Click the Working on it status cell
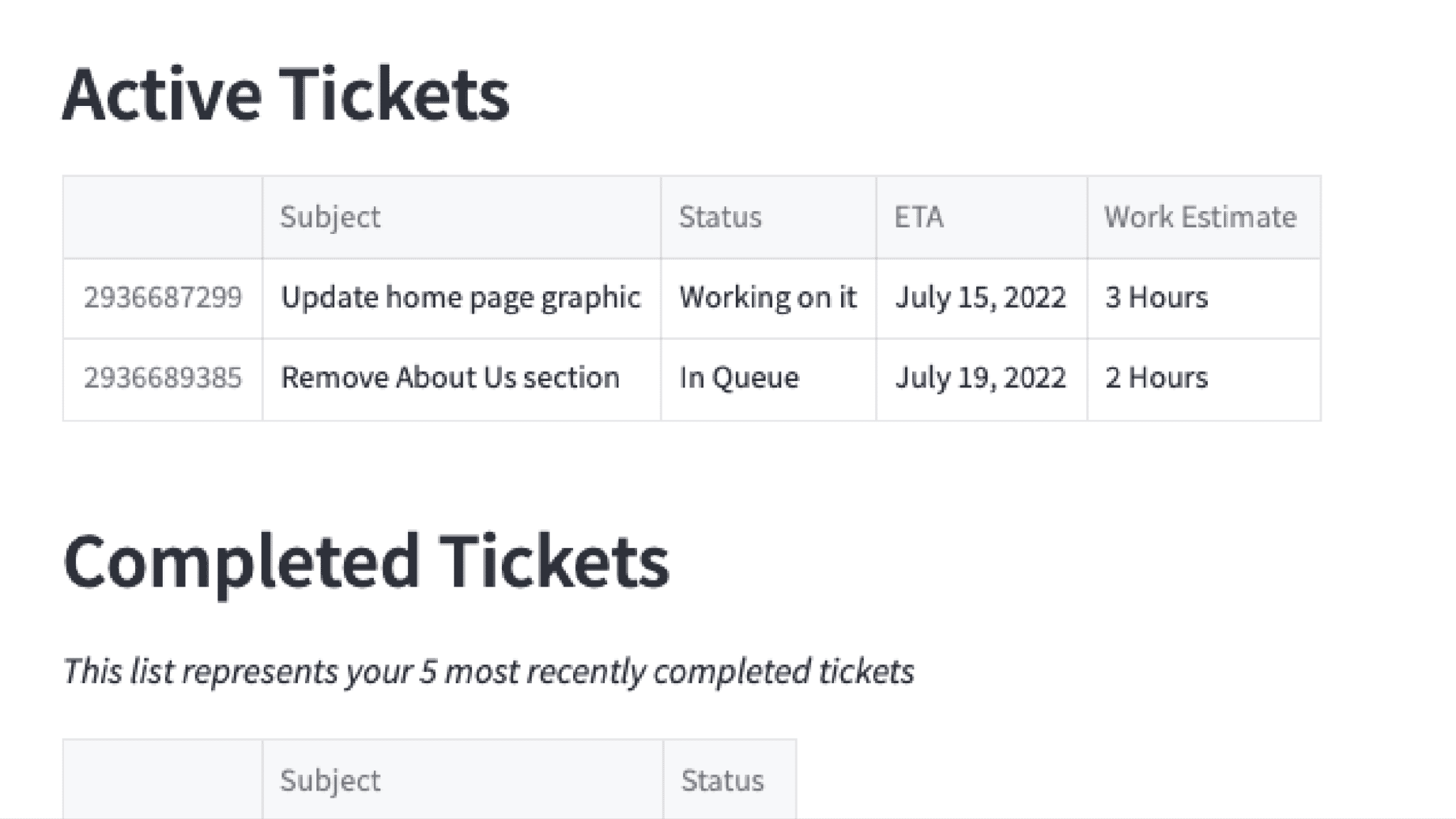The height and width of the screenshot is (819, 1456). pos(768,297)
